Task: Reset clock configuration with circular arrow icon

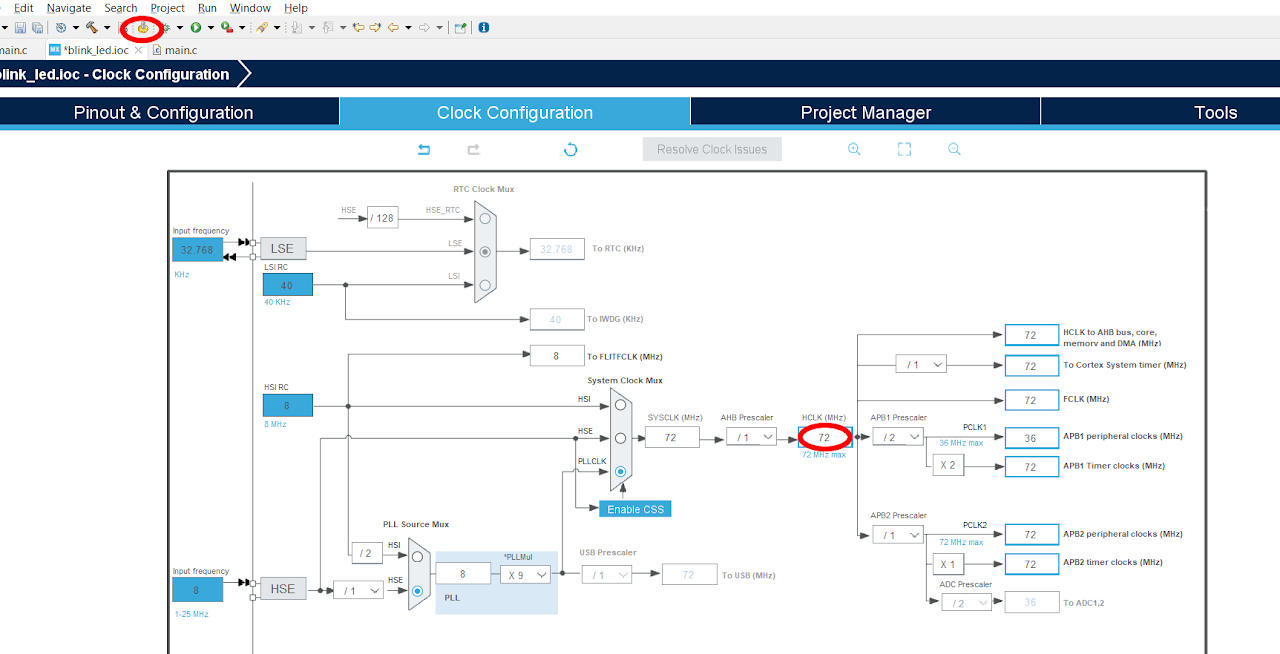Action: pos(570,149)
